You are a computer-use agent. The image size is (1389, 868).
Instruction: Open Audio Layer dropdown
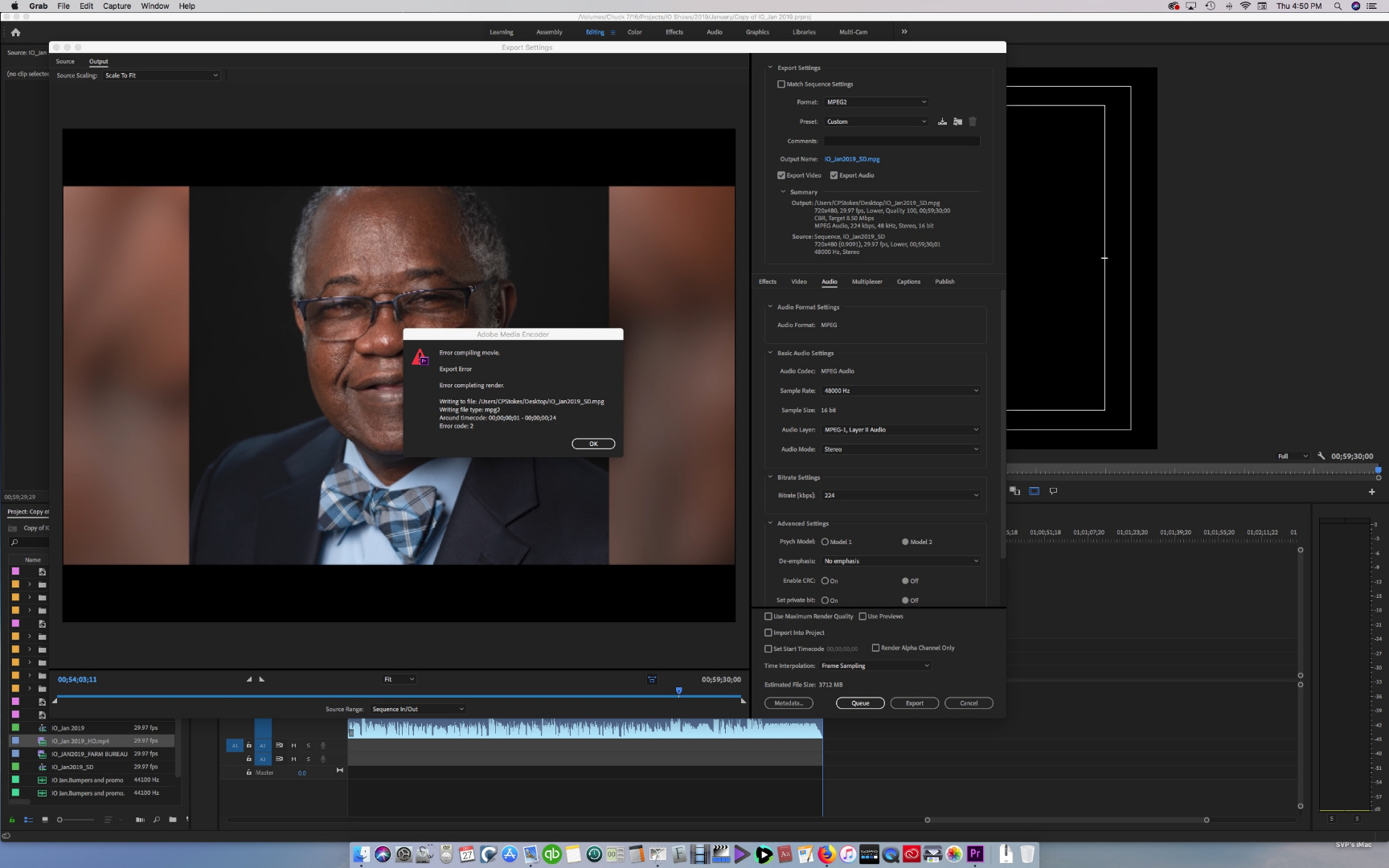(901, 429)
